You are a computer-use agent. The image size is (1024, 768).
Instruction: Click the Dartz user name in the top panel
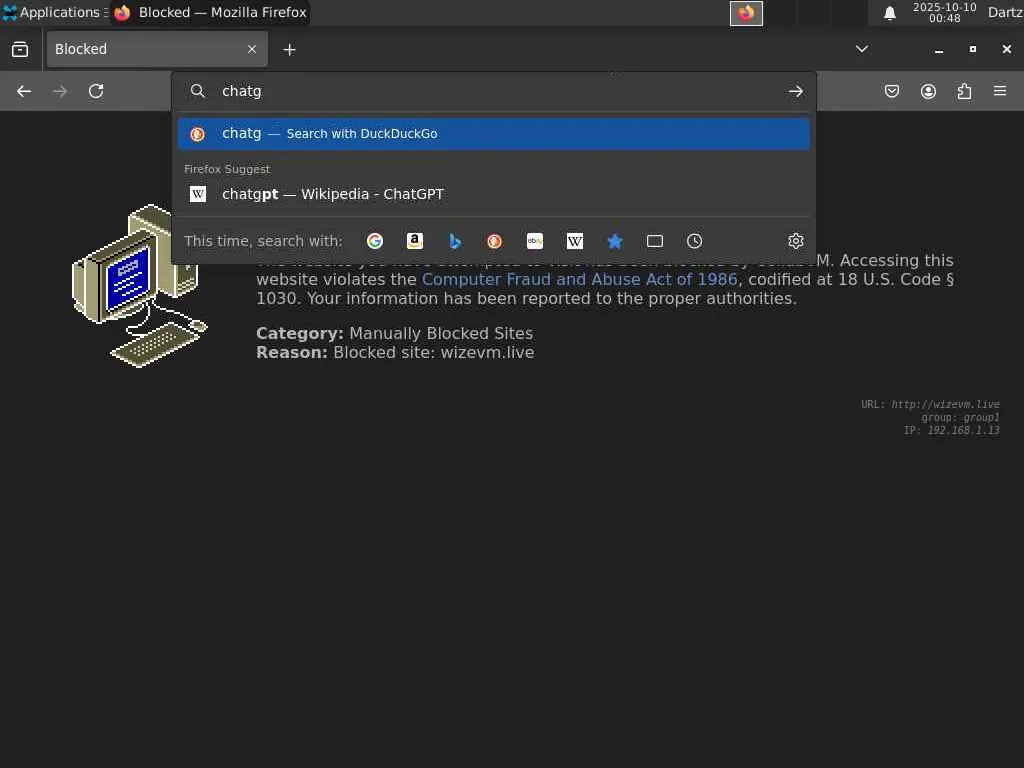point(1005,12)
